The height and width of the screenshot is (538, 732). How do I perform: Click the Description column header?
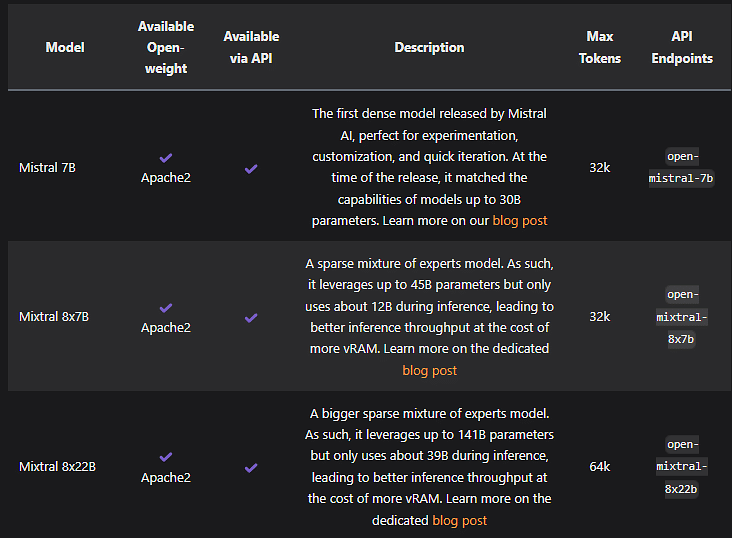point(429,47)
